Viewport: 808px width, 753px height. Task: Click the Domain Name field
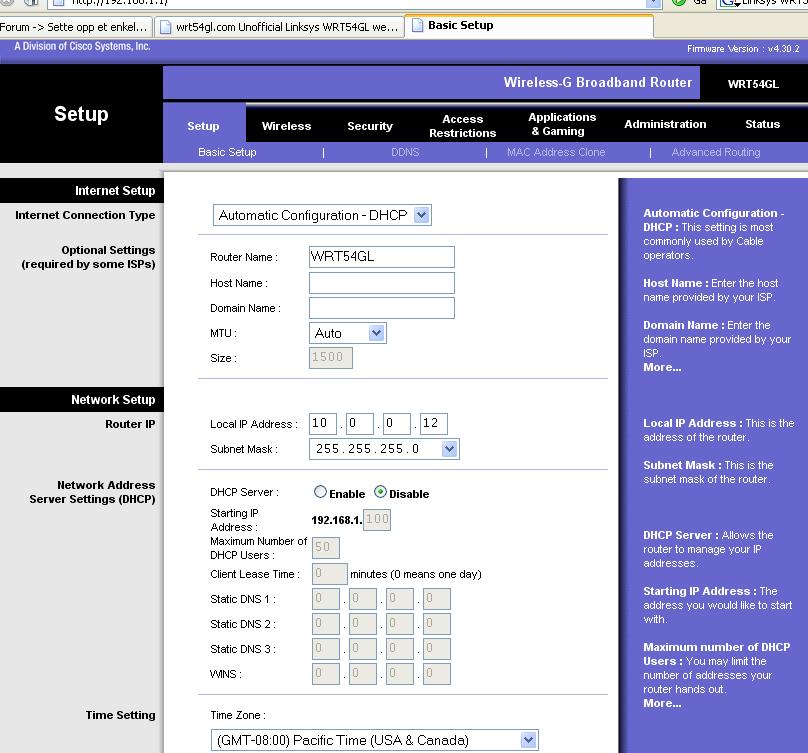pyautogui.click(x=382, y=308)
